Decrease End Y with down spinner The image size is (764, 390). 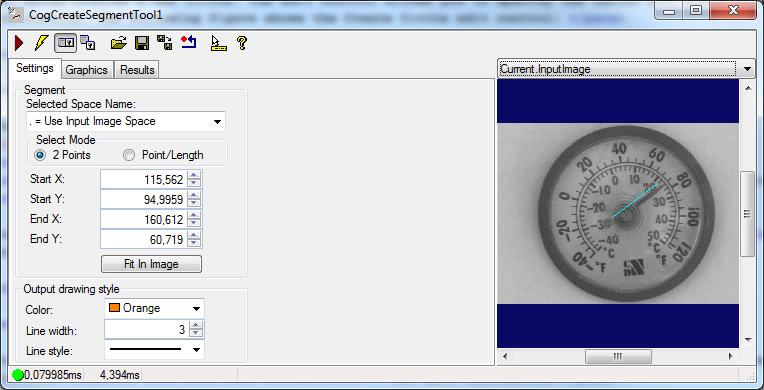tap(194, 243)
